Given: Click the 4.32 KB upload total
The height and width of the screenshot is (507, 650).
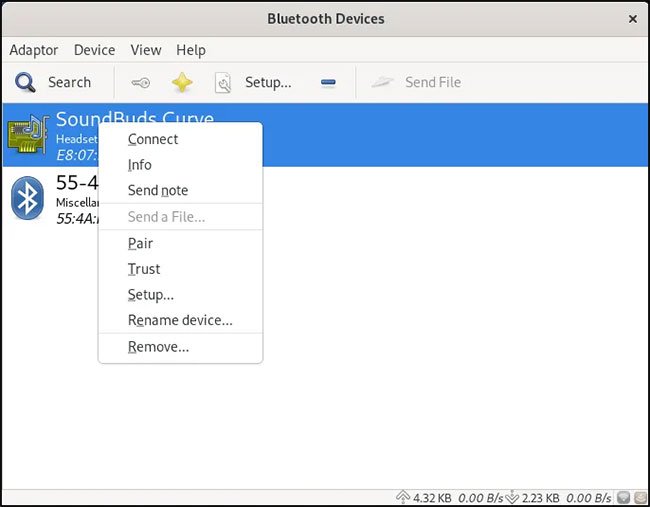Looking at the screenshot, I should (x=432, y=497).
